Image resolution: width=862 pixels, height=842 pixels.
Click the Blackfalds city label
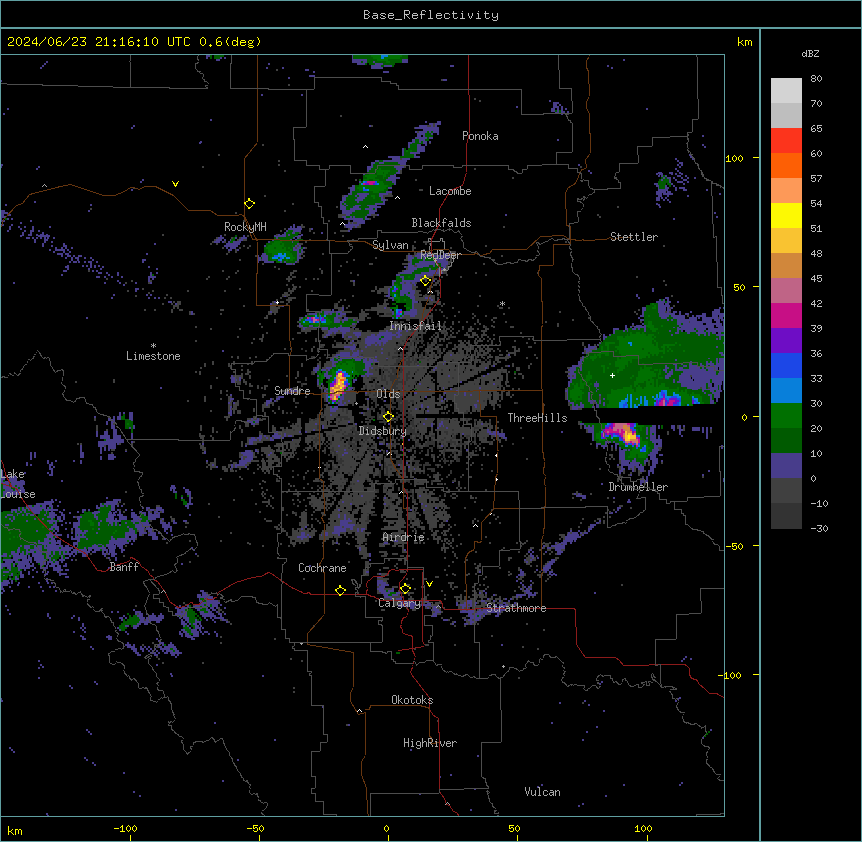(441, 223)
